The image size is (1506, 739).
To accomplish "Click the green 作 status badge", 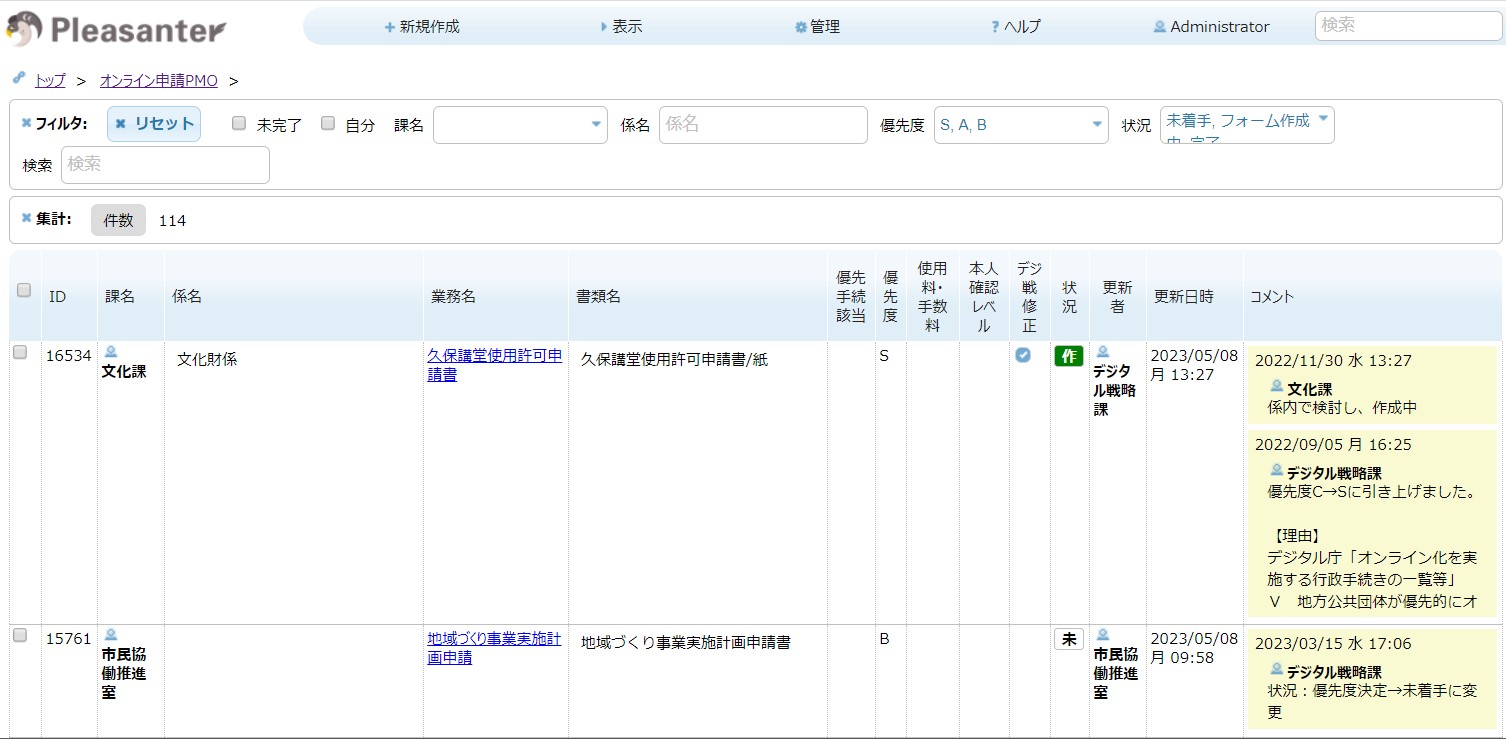I will [1069, 356].
